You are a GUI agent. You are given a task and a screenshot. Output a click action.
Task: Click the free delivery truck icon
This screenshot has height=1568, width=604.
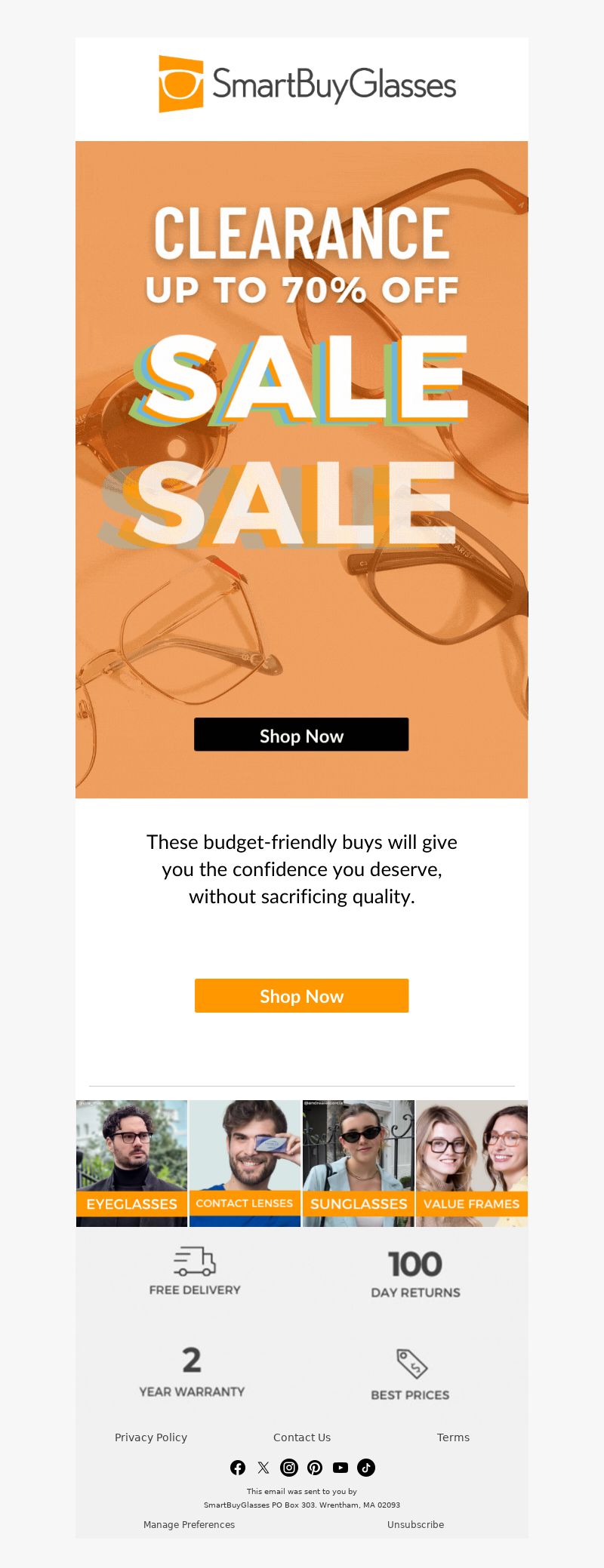pos(195,1261)
